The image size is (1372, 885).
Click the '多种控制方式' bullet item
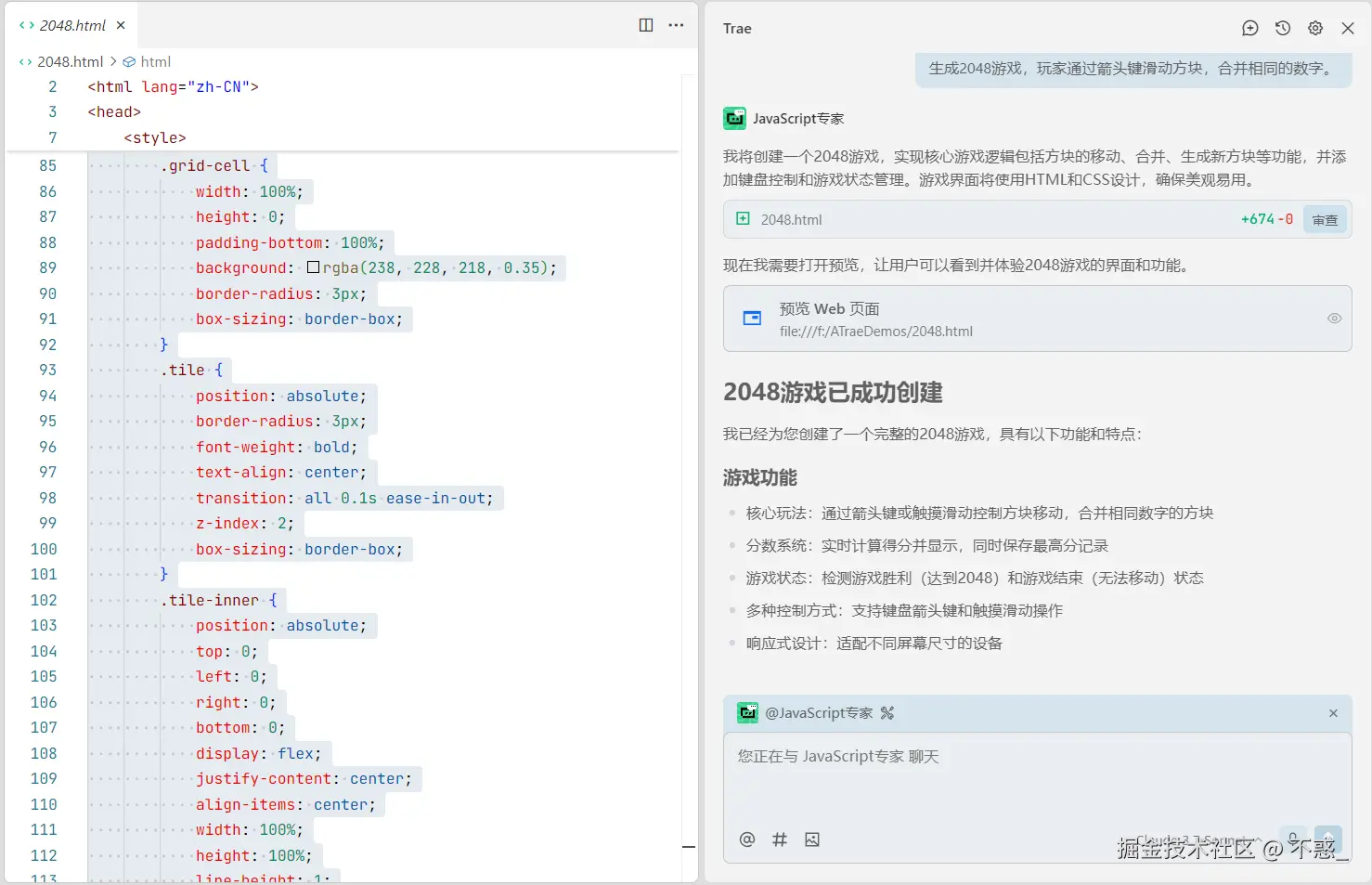904,610
